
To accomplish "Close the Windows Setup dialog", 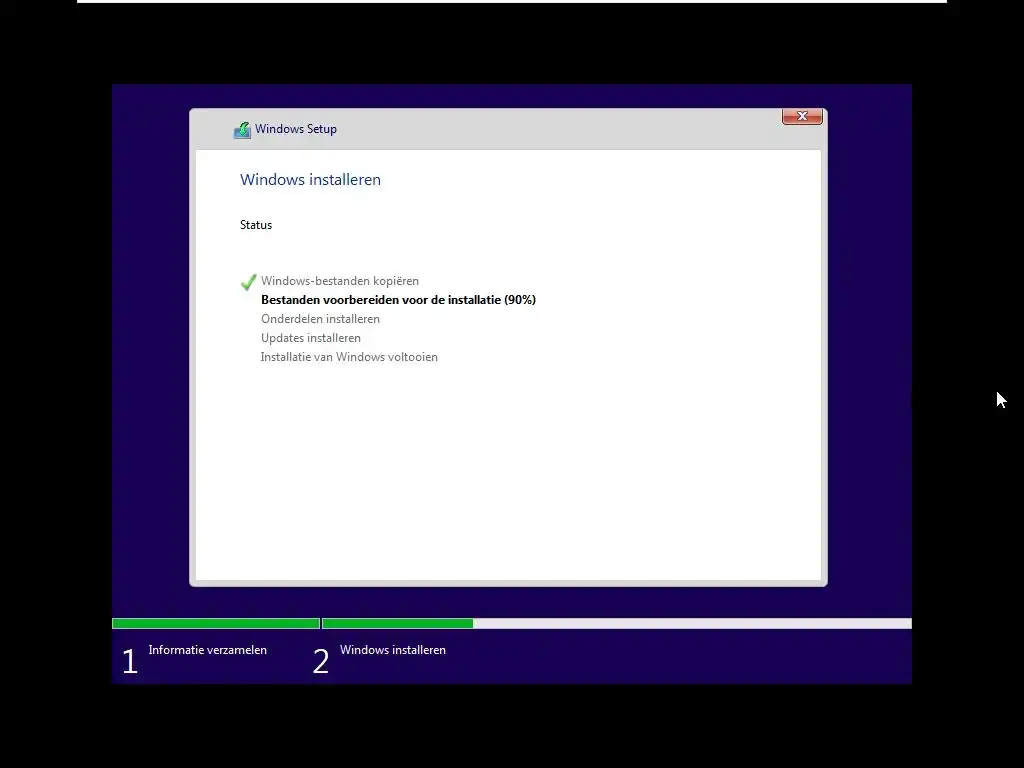I will click(802, 116).
